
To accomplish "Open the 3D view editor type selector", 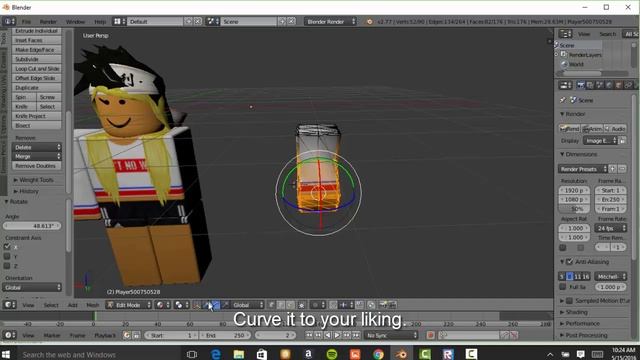I will (9, 305).
